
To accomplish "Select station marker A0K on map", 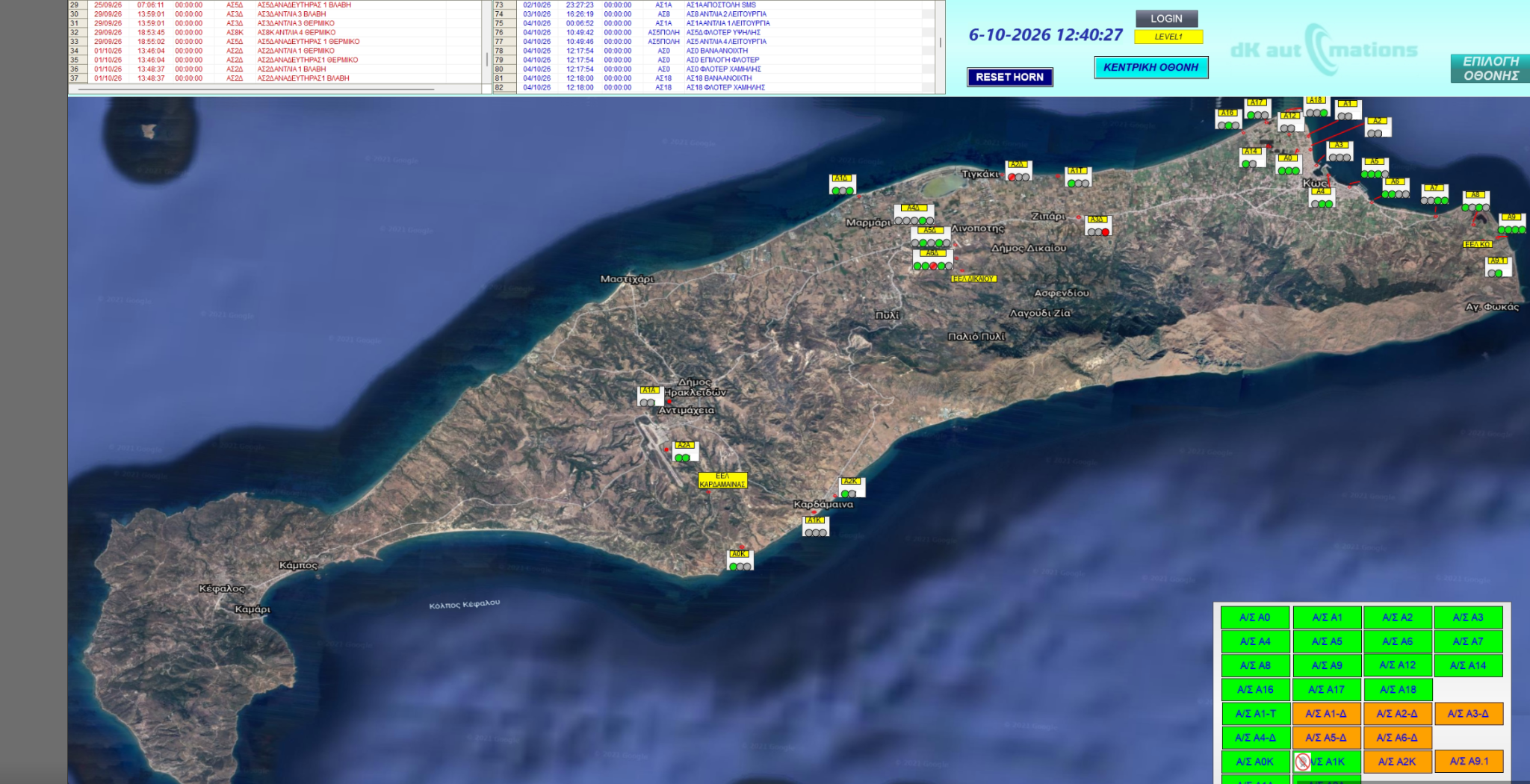I will click(x=740, y=560).
